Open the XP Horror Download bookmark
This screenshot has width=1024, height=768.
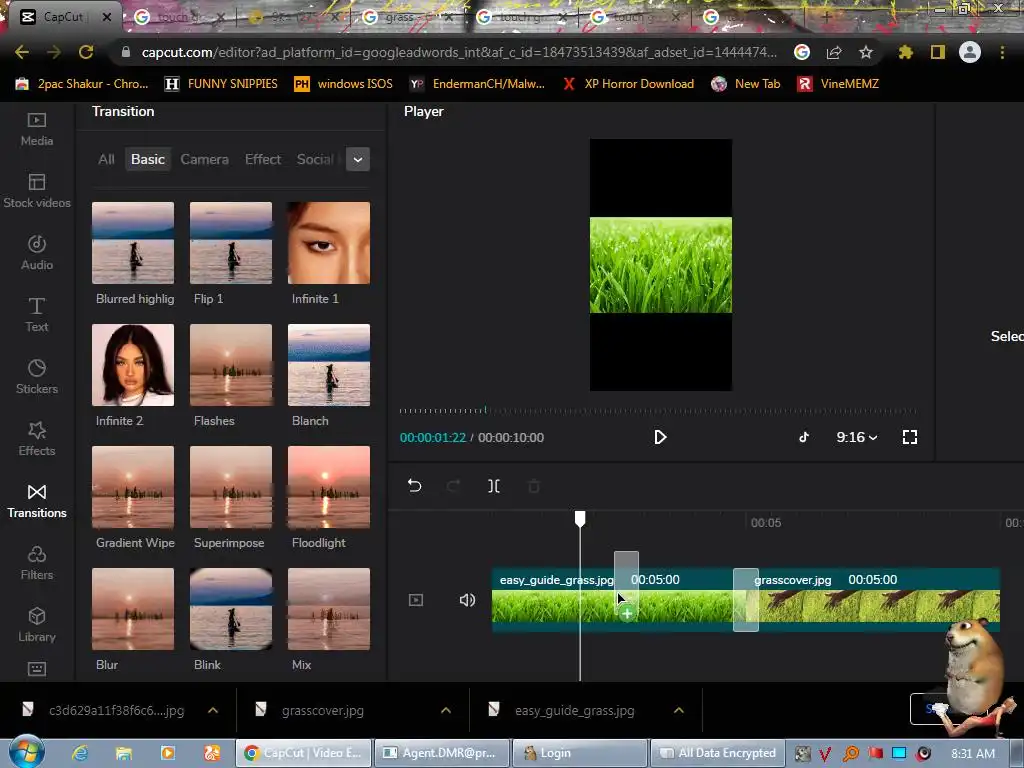point(628,84)
